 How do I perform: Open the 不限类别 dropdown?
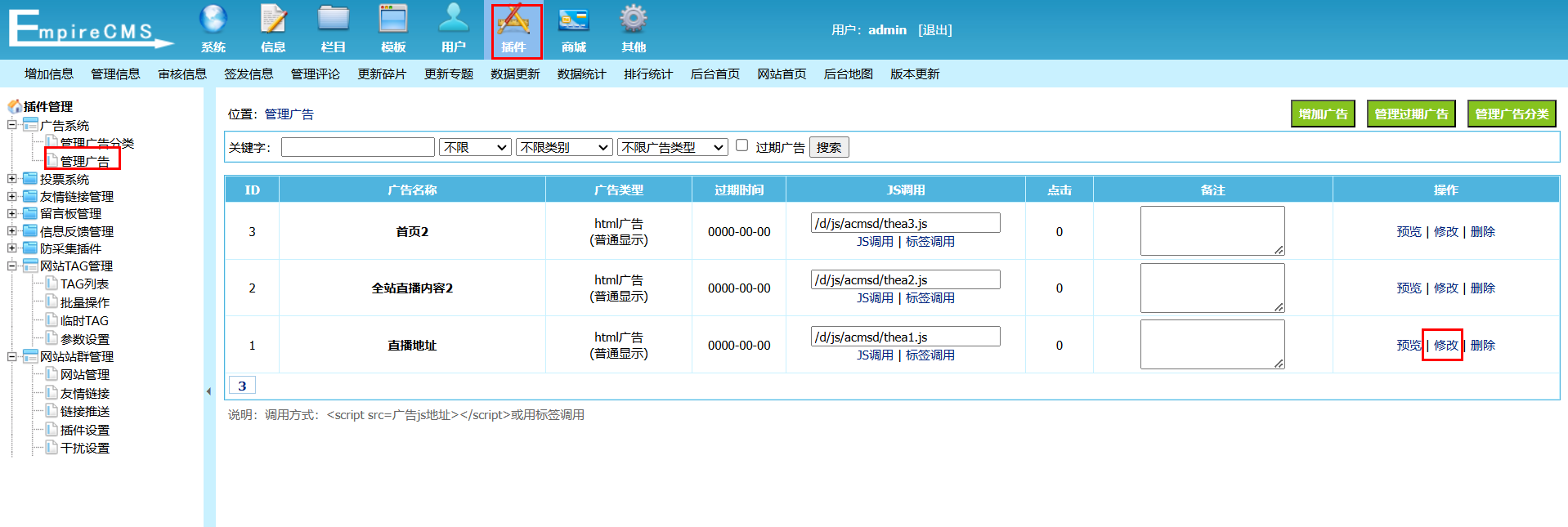coord(564,147)
